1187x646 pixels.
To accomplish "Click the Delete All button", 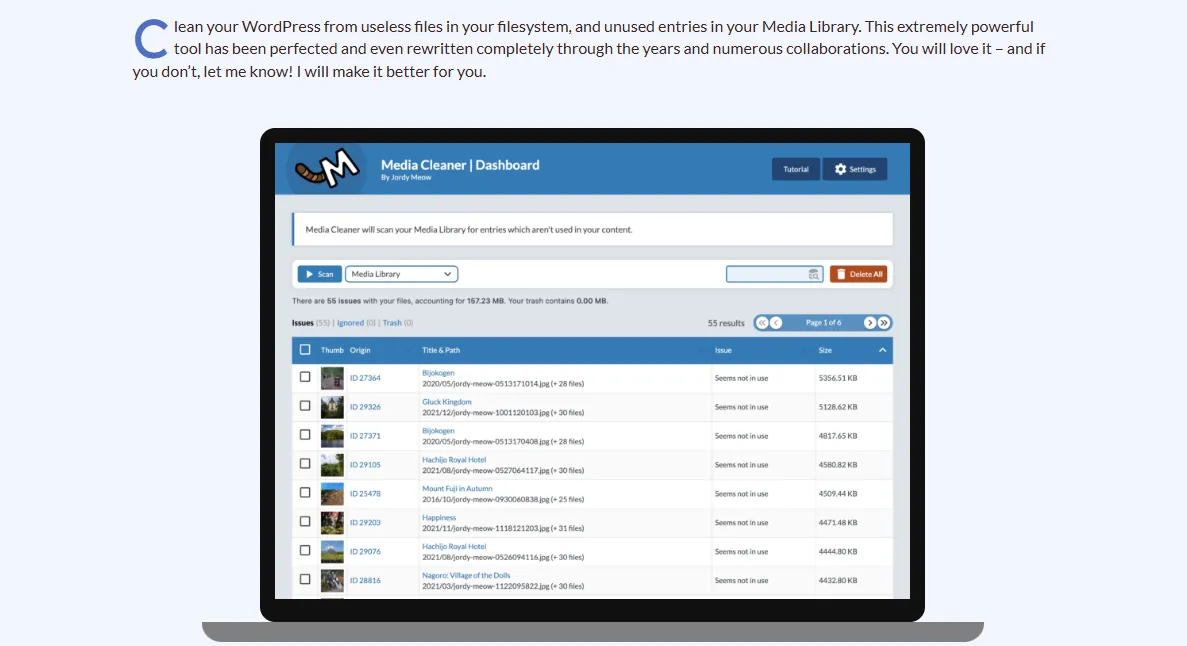I will click(858, 274).
